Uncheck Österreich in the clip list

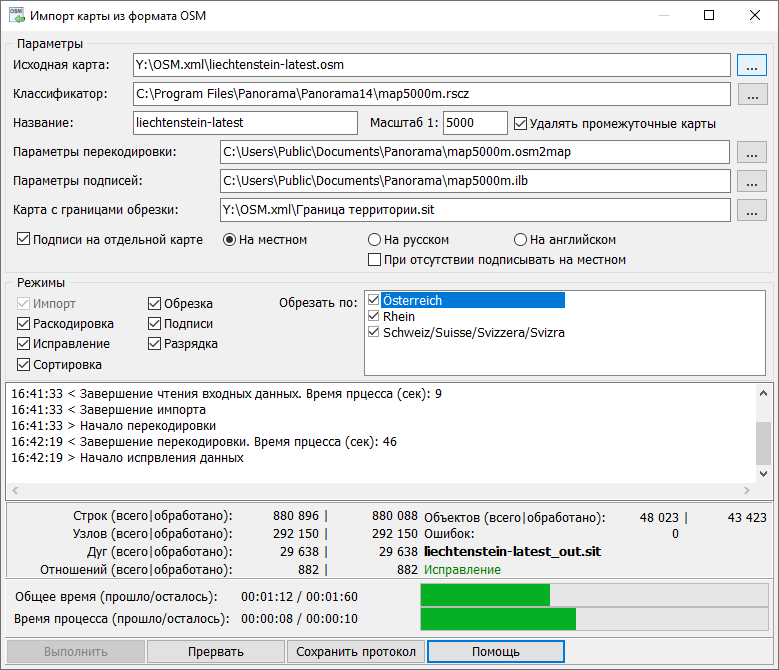pyautogui.click(x=374, y=300)
